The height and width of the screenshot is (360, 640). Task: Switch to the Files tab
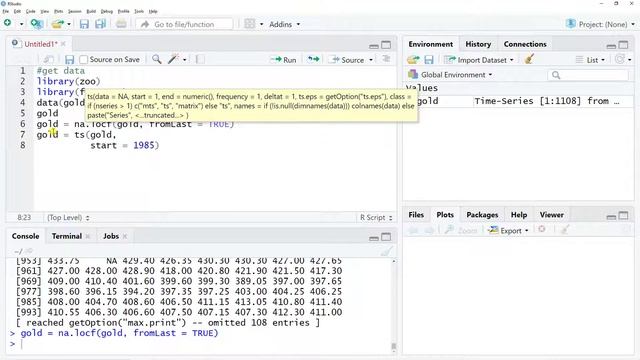tap(416, 215)
